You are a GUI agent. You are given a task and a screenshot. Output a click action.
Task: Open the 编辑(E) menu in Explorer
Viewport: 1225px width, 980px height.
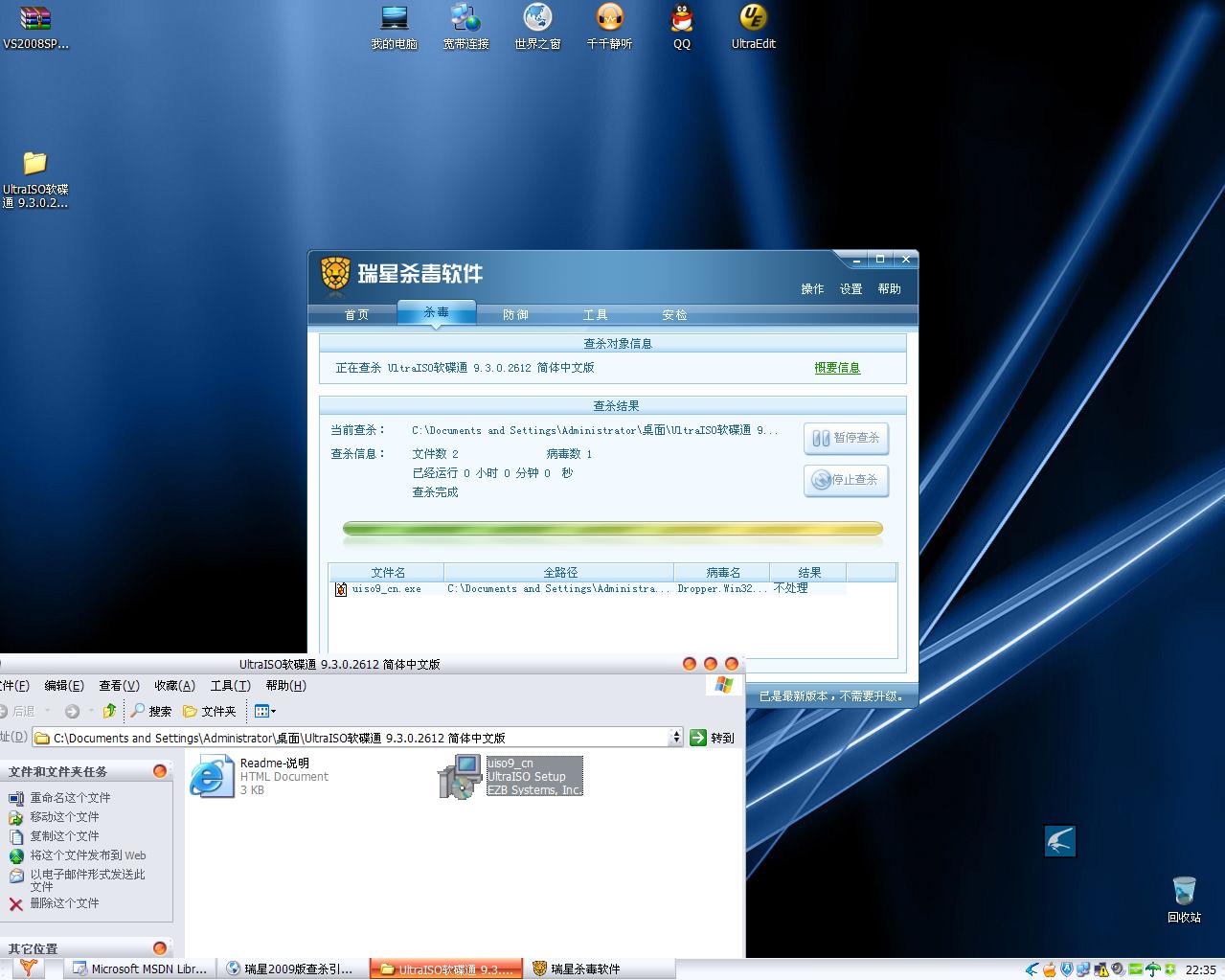click(64, 685)
